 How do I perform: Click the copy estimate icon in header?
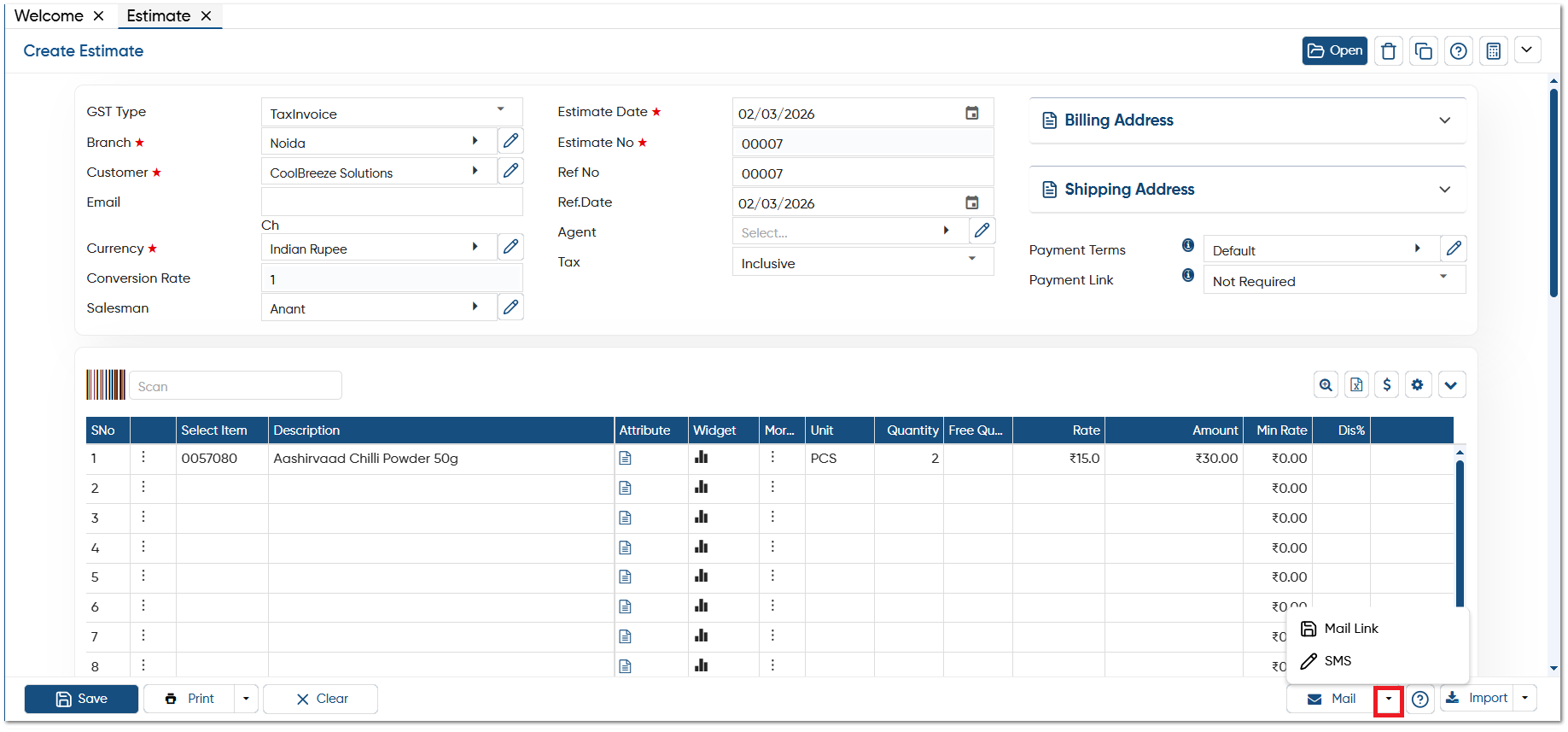(x=1424, y=51)
